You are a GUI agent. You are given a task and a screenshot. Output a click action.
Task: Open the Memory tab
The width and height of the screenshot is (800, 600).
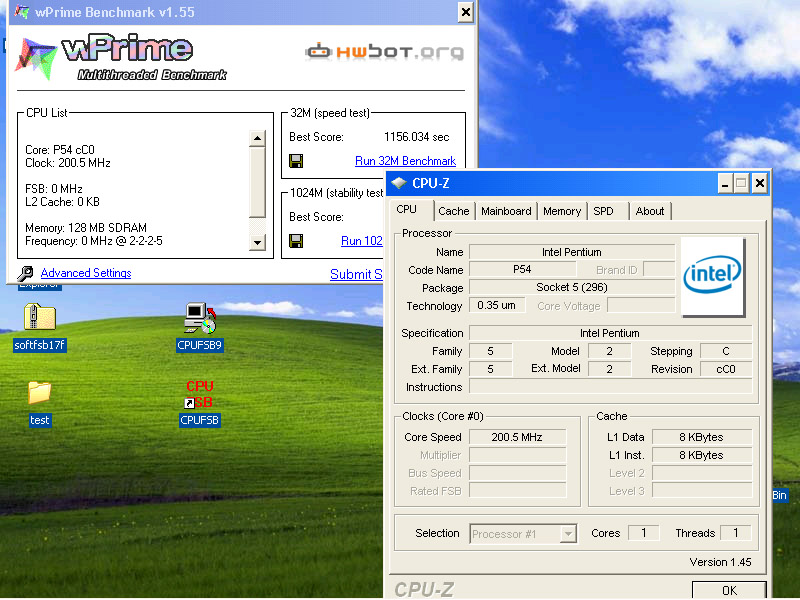pyautogui.click(x=562, y=211)
